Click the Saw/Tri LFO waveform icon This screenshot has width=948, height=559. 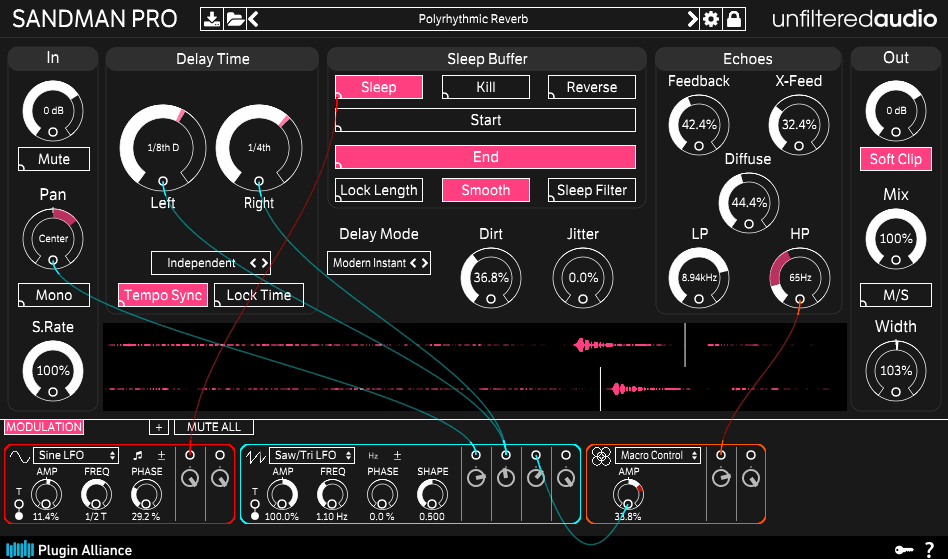[255, 456]
